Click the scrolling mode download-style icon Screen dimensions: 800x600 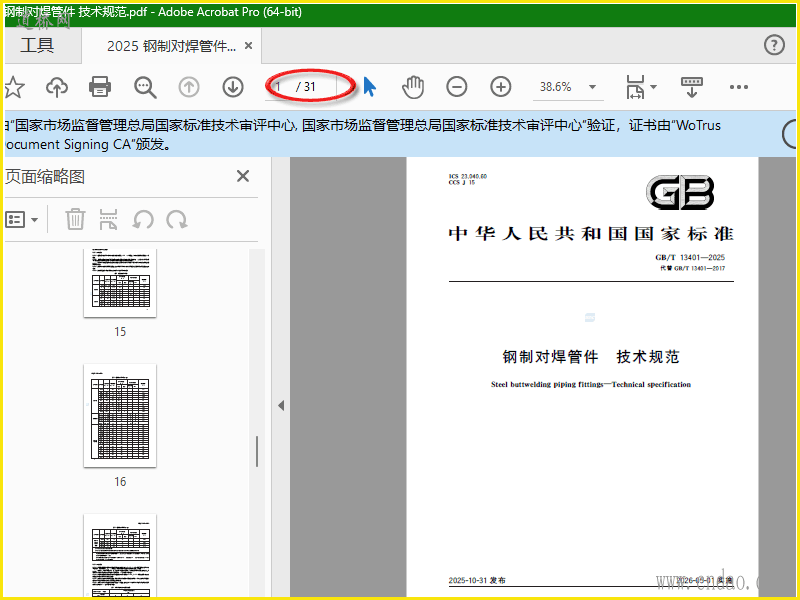[691, 87]
